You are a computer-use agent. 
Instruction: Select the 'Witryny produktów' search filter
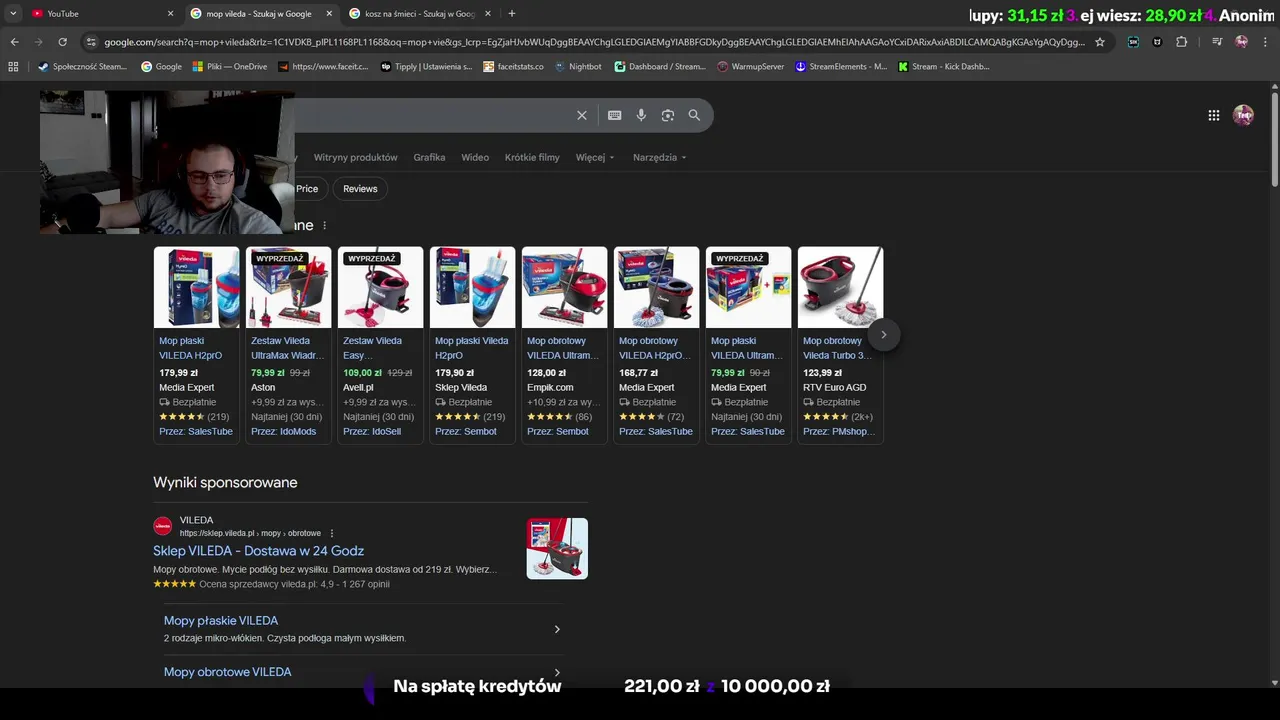coord(355,157)
